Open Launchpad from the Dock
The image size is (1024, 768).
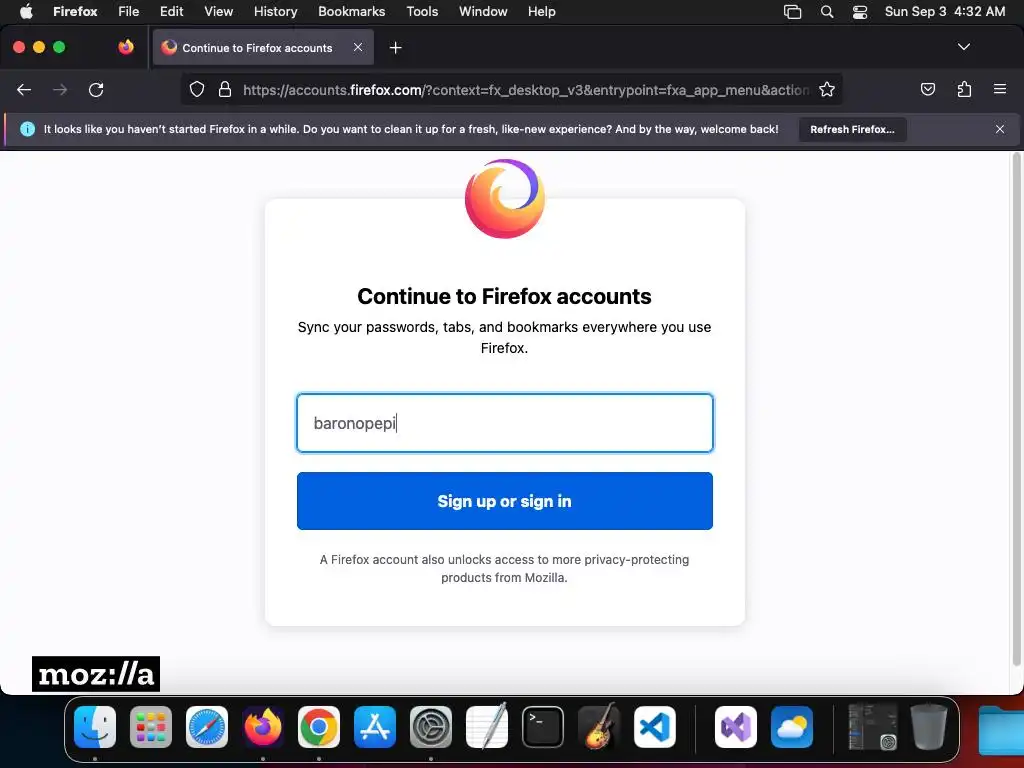pos(151,727)
